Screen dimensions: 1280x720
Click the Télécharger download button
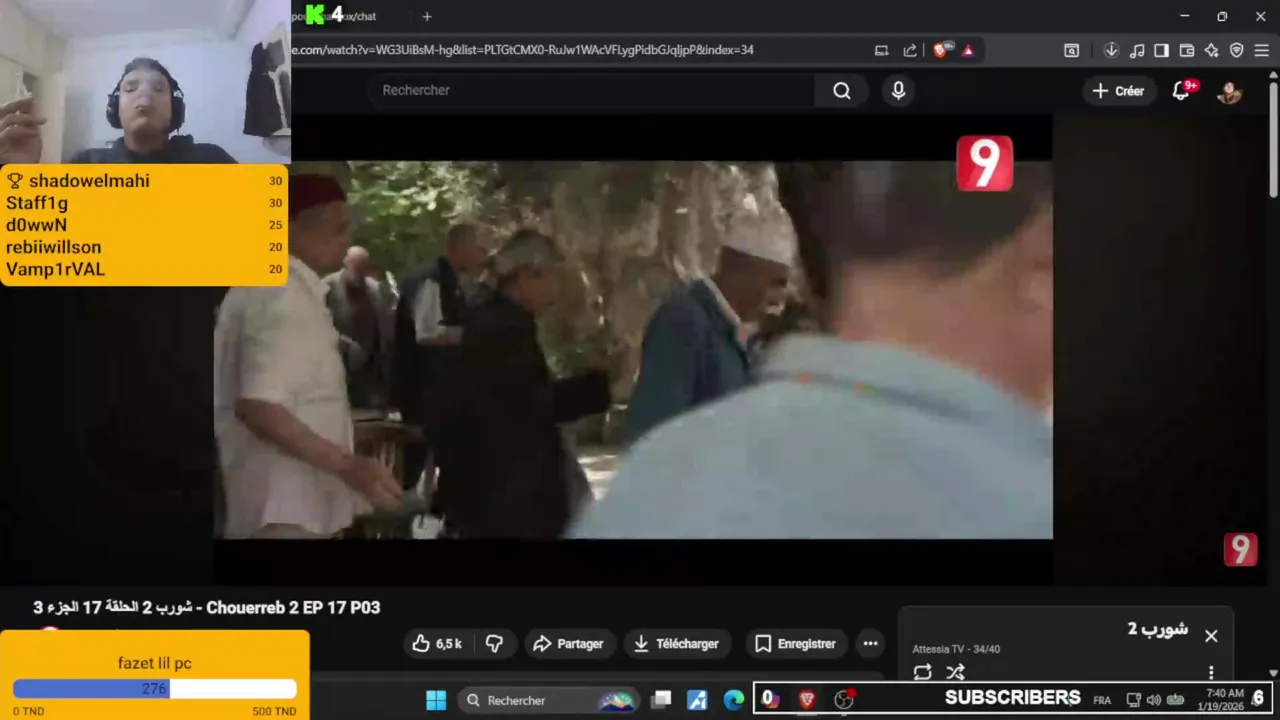tap(677, 644)
